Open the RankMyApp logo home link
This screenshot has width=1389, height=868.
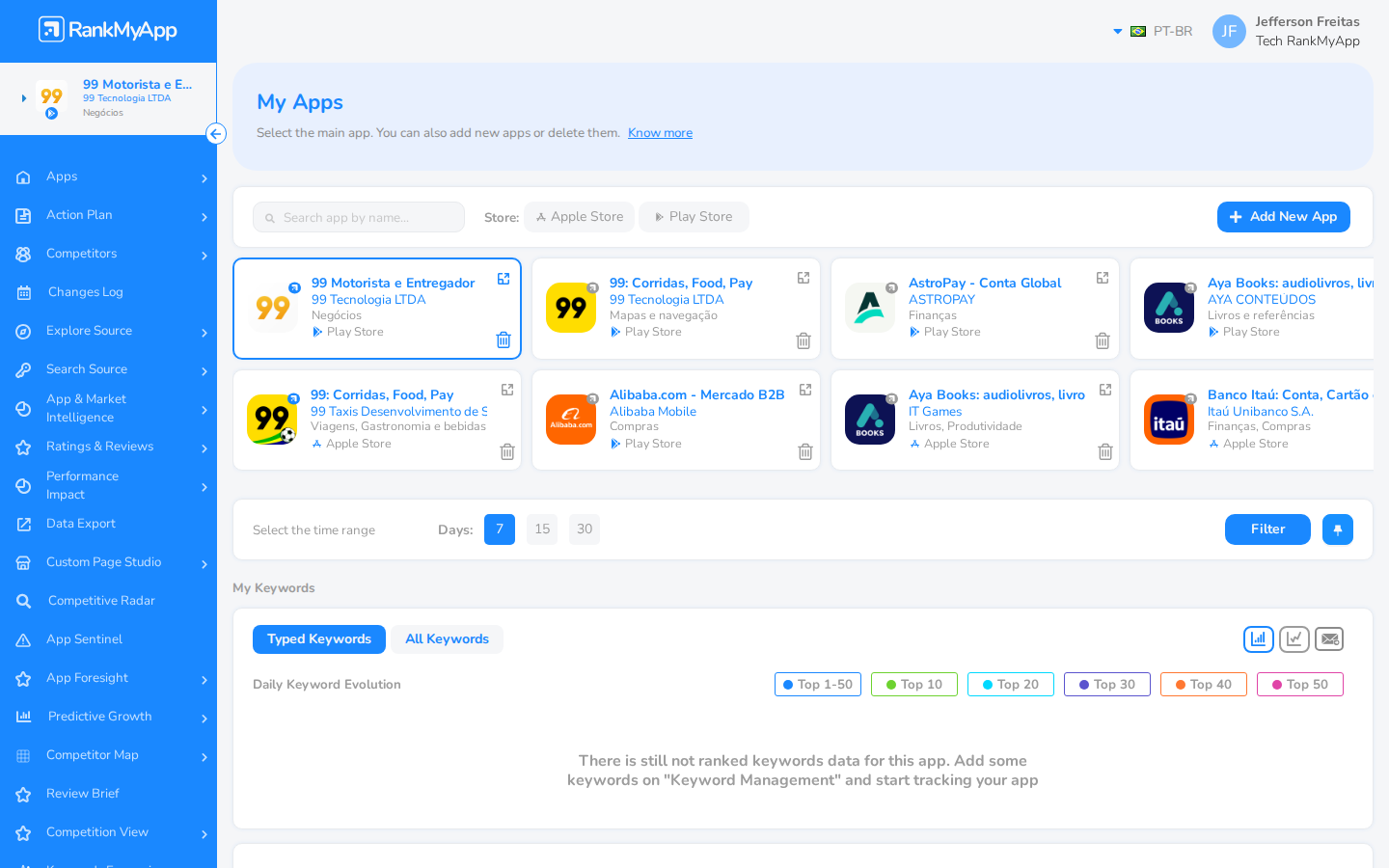(108, 30)
